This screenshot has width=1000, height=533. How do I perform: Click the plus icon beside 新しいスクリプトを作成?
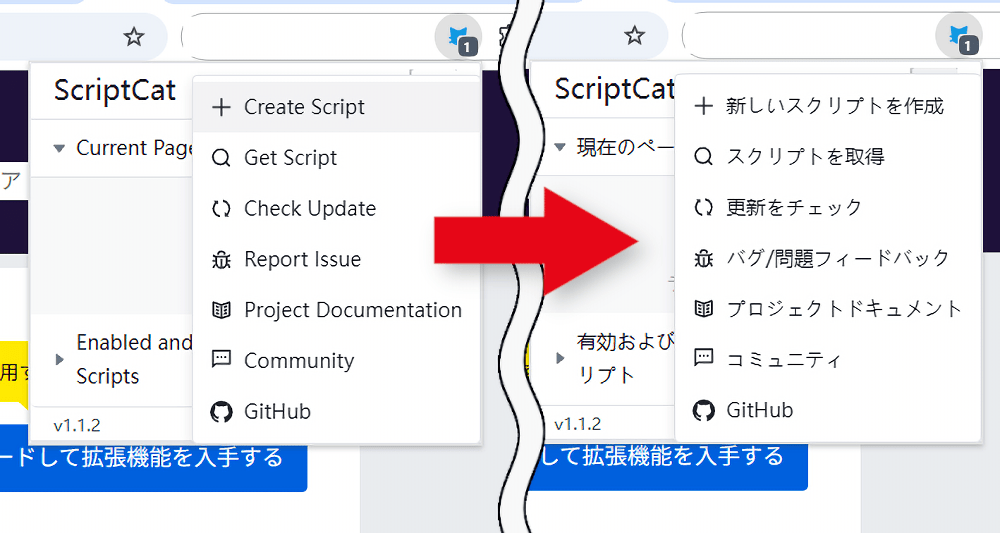coord(703,106)
